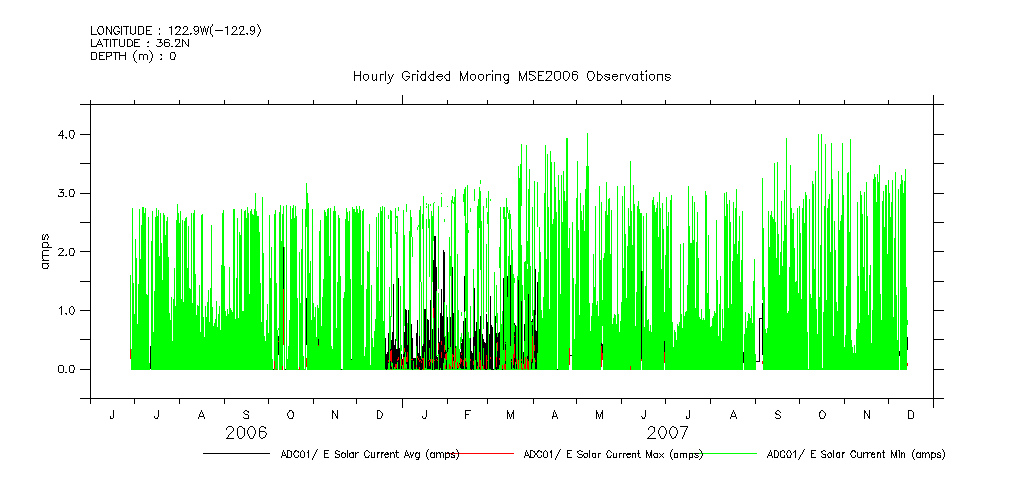The height and width of the screenshot is (504, 1009).
Task: Click the 'S' month label under 2006
Action: point(246,414)
